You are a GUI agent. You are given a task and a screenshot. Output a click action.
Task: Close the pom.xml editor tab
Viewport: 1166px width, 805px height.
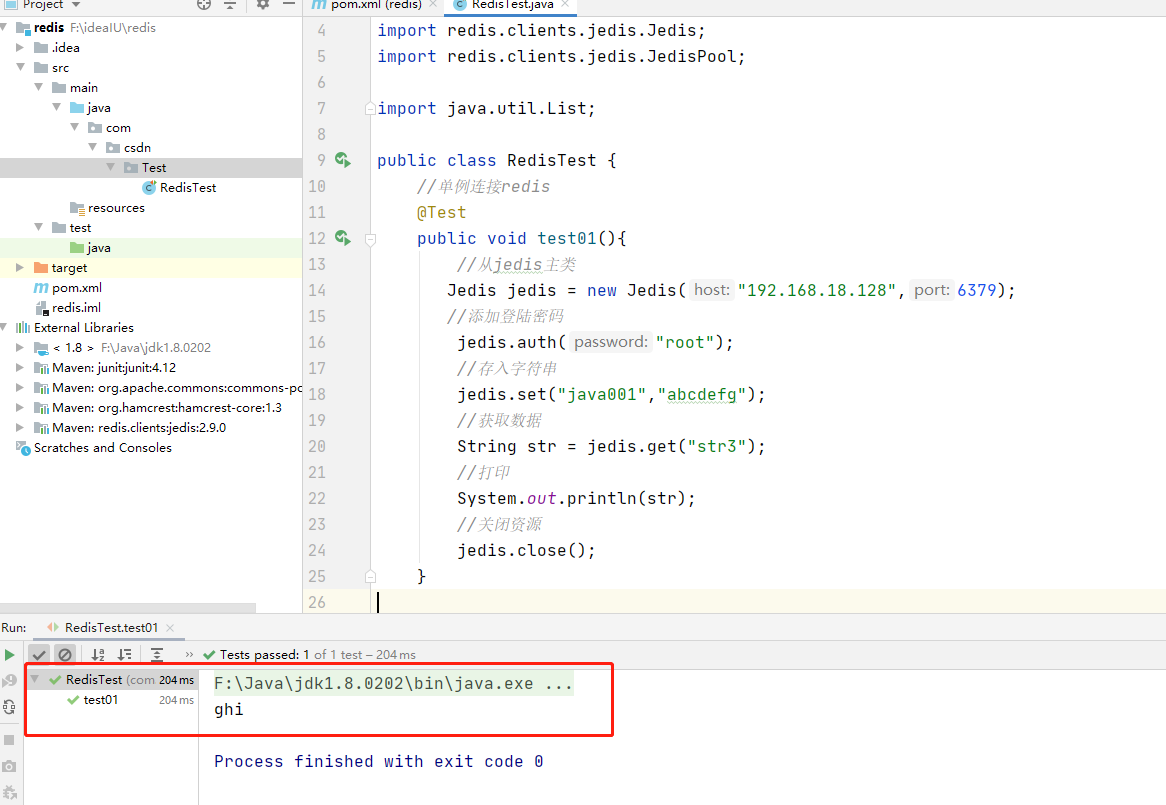click(433, 4)
